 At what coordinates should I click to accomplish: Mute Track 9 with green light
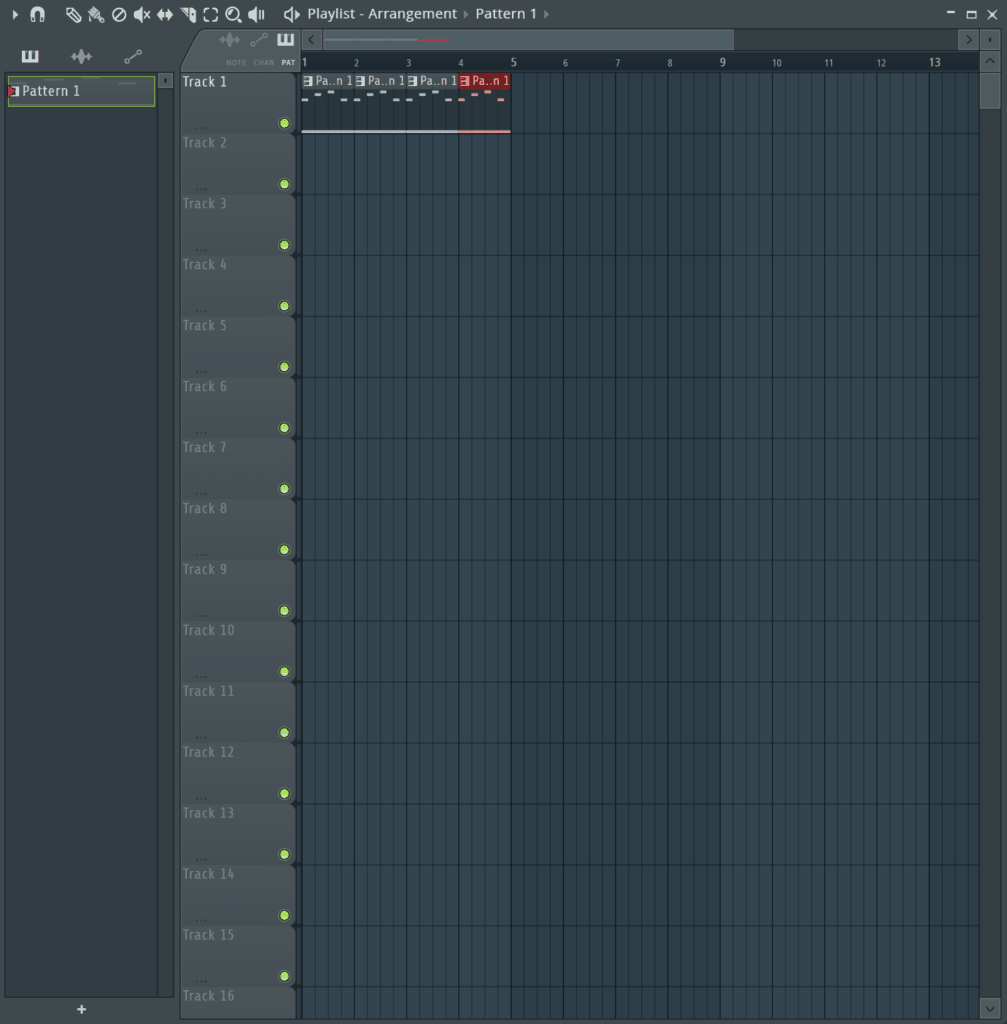(284, 611)
